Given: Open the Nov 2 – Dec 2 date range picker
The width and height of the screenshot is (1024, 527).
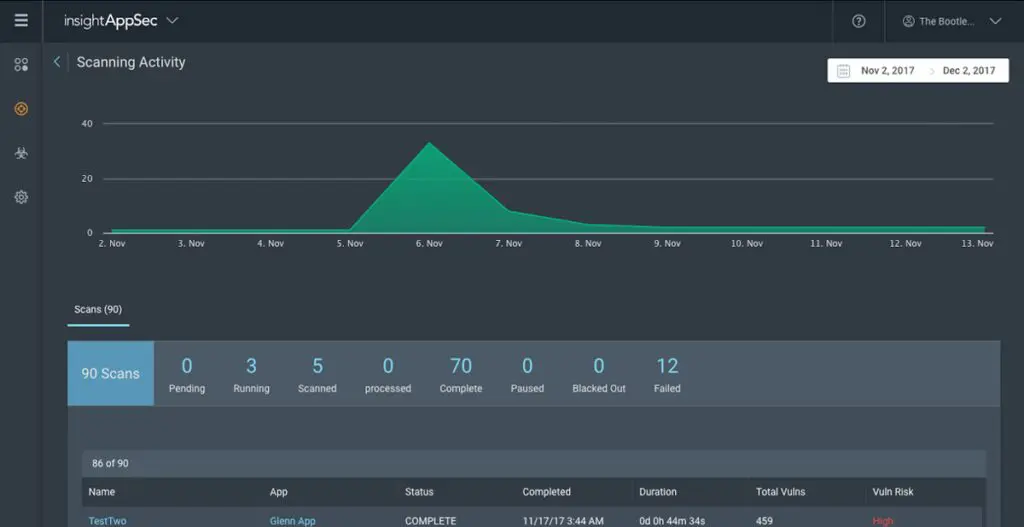Looking at the screenshot, I should click(x=917, y=71).
